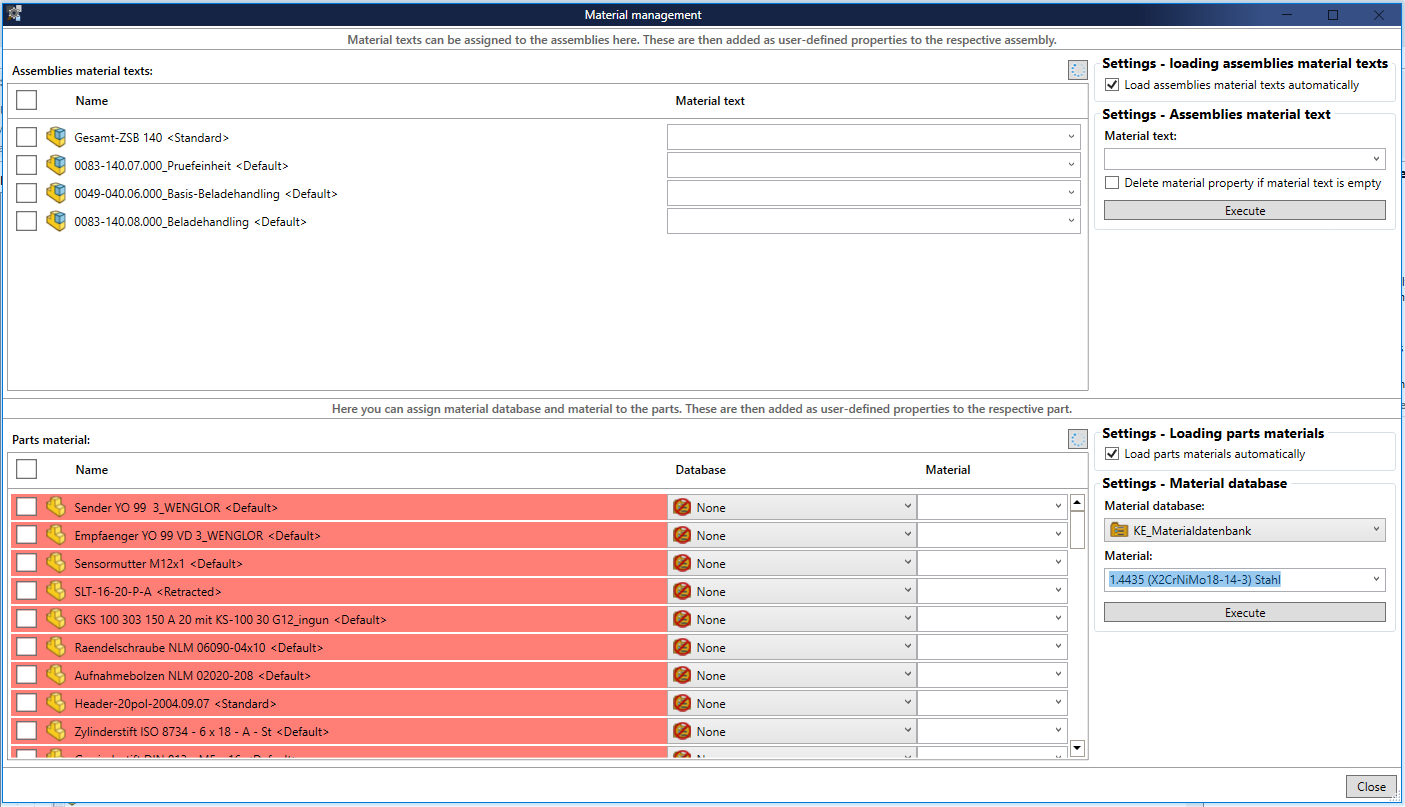Disable Load assemblies material texts automatically
Image resolution: width=1405 pixels, height=807 pixels.
pyautogui.click(x=1112, y=85)
